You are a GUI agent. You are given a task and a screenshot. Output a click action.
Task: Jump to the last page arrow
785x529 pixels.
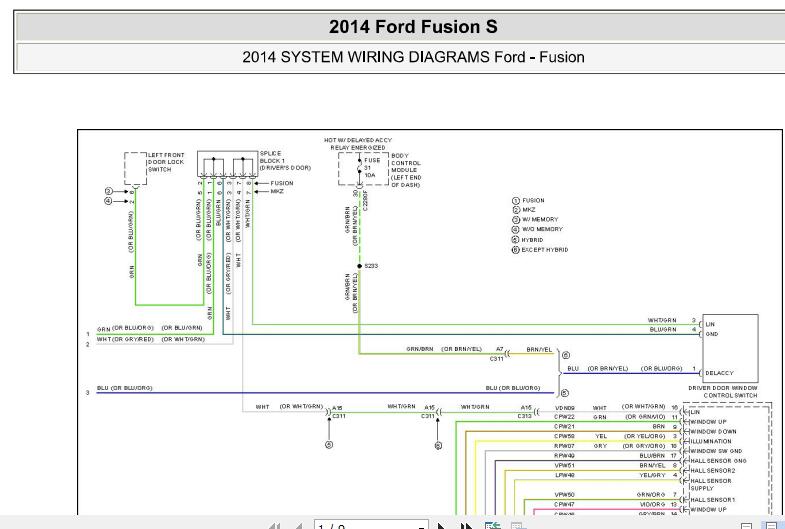click(466, 526)
